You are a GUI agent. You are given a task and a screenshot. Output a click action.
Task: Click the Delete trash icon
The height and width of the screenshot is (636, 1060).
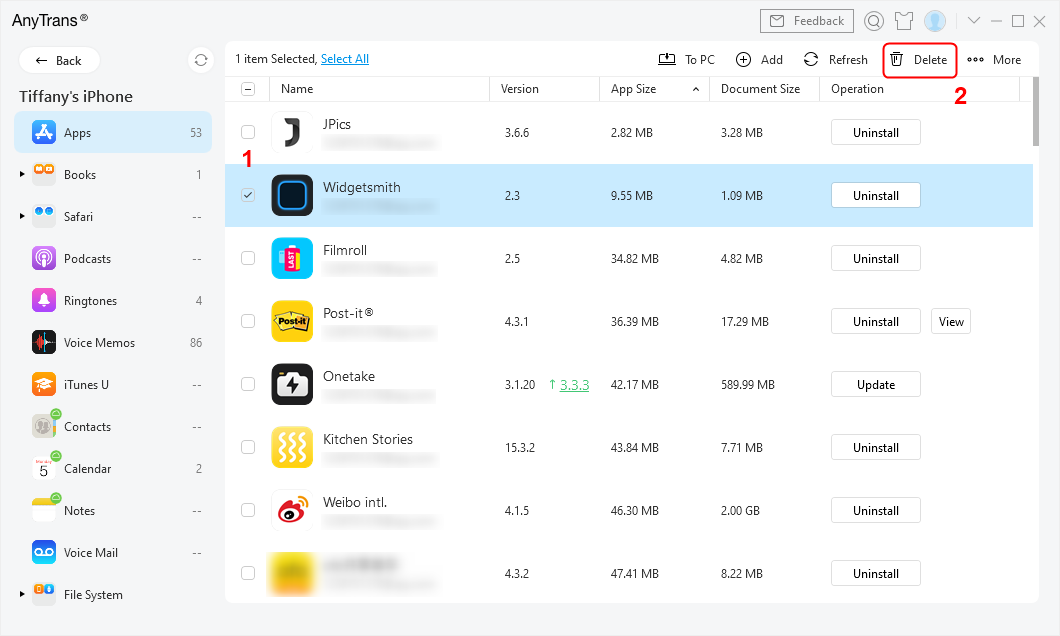897,60
